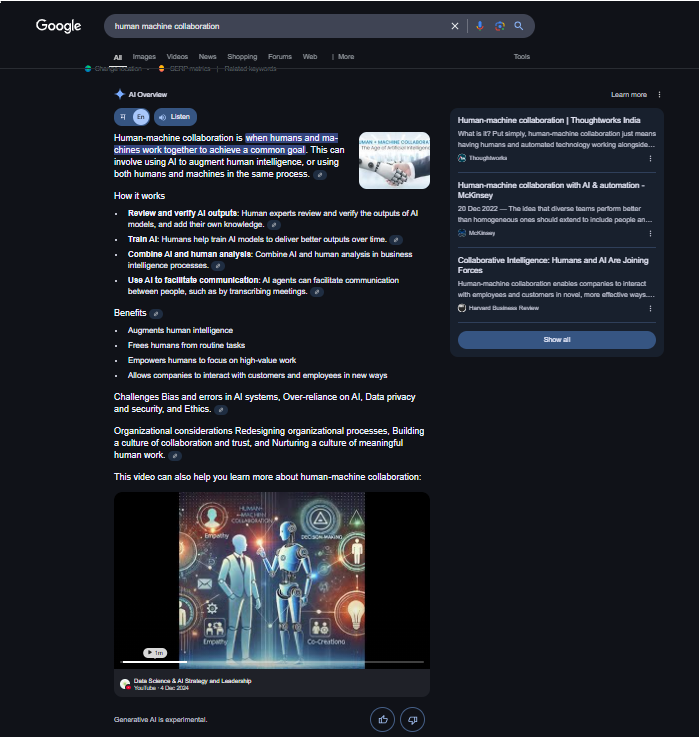This screenshot has width=699, height=737.
Task: Switch to the Web tab
Action: coord(310,57)
